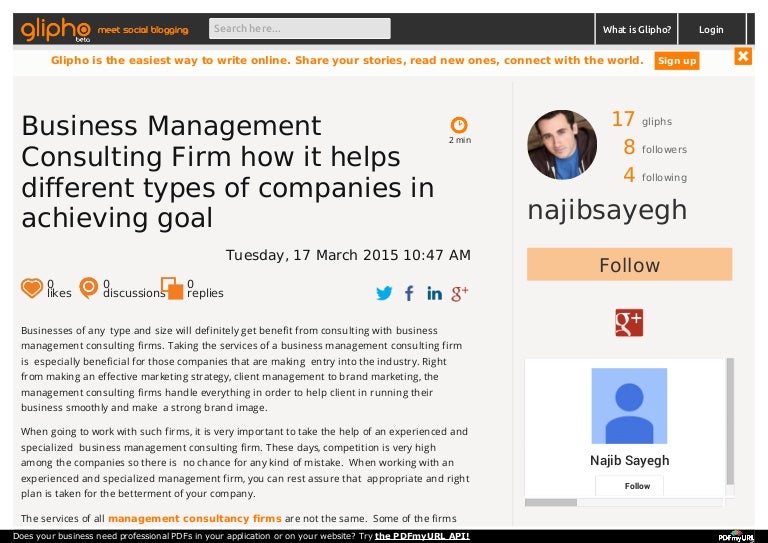Click the 'meet social blogging' tagline
The height and width of the screenshot is (543, 768).
click(x=143, y=30)
